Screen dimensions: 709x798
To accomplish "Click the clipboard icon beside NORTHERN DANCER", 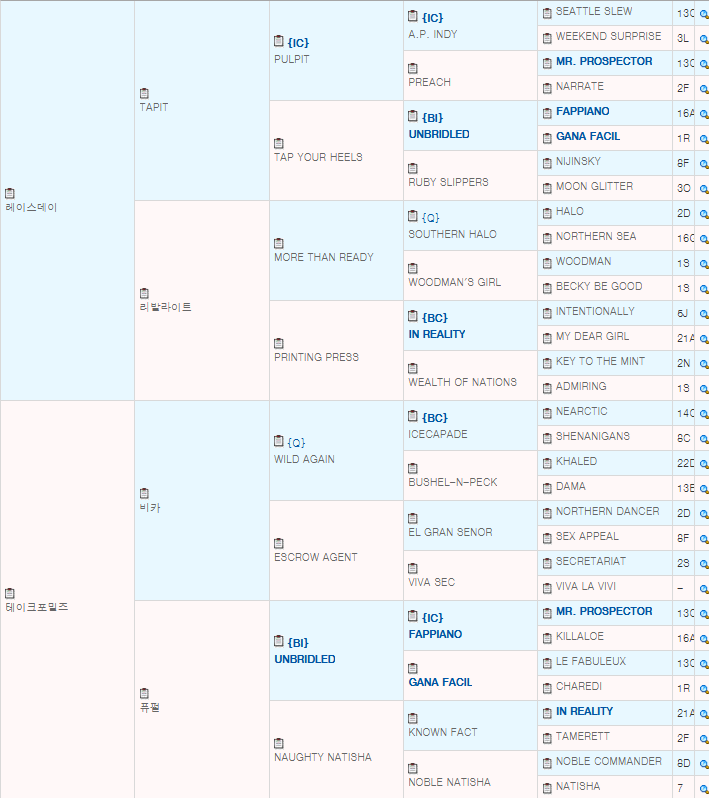I will click(547, 512).
